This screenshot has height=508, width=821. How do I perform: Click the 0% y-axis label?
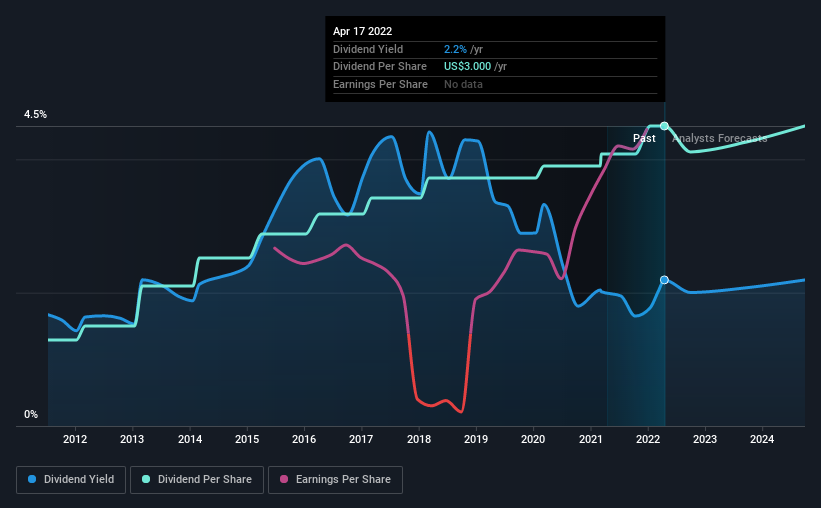(31, 414)
